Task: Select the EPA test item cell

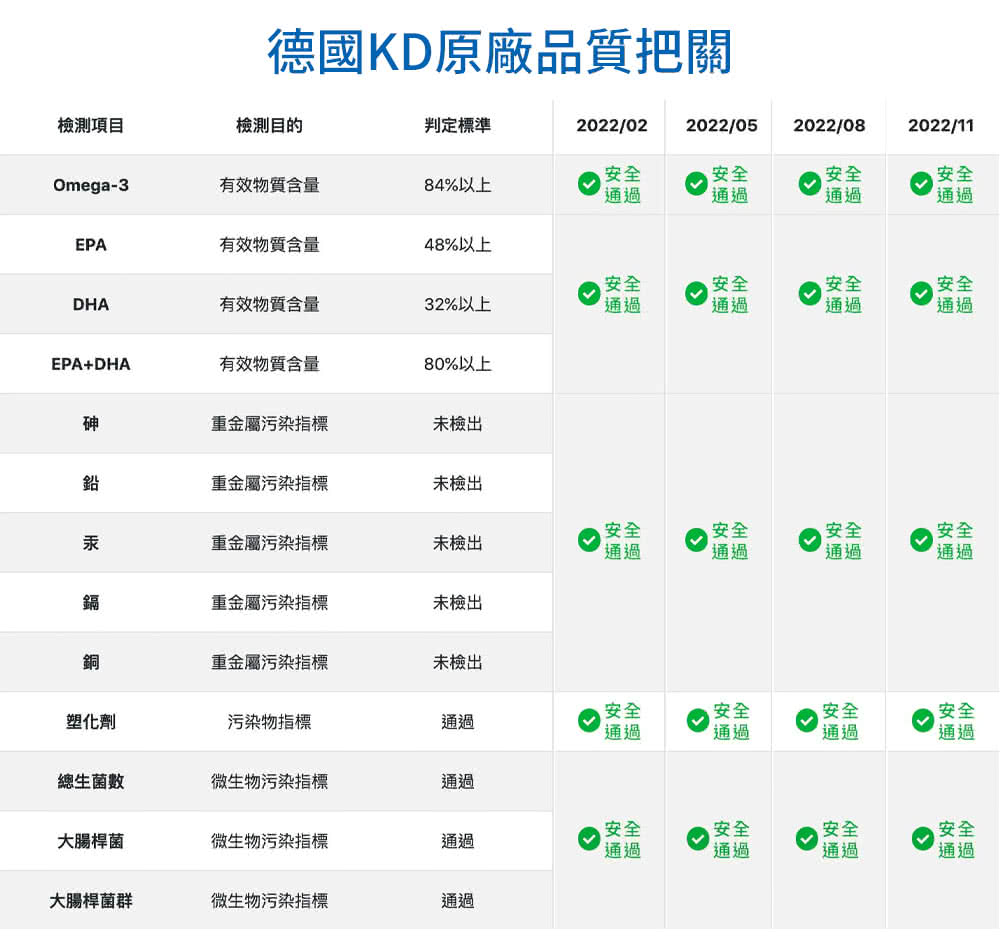Action: (91, 245)
